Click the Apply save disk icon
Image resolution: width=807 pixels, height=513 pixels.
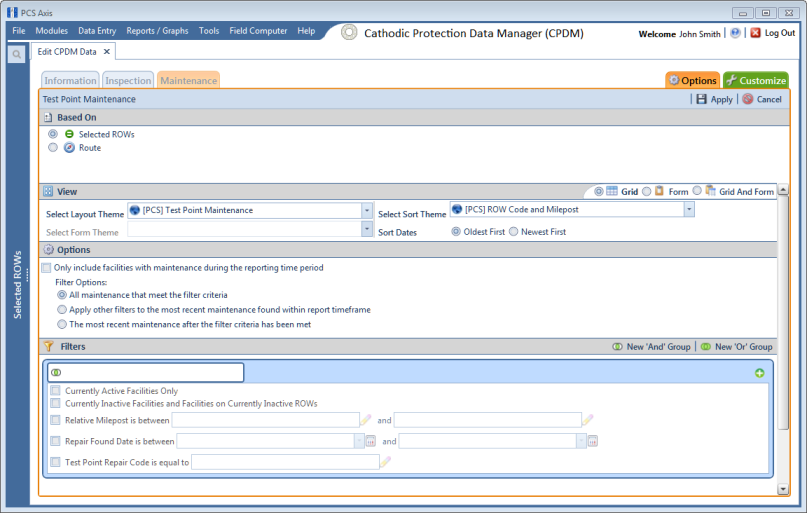[701, 99]
